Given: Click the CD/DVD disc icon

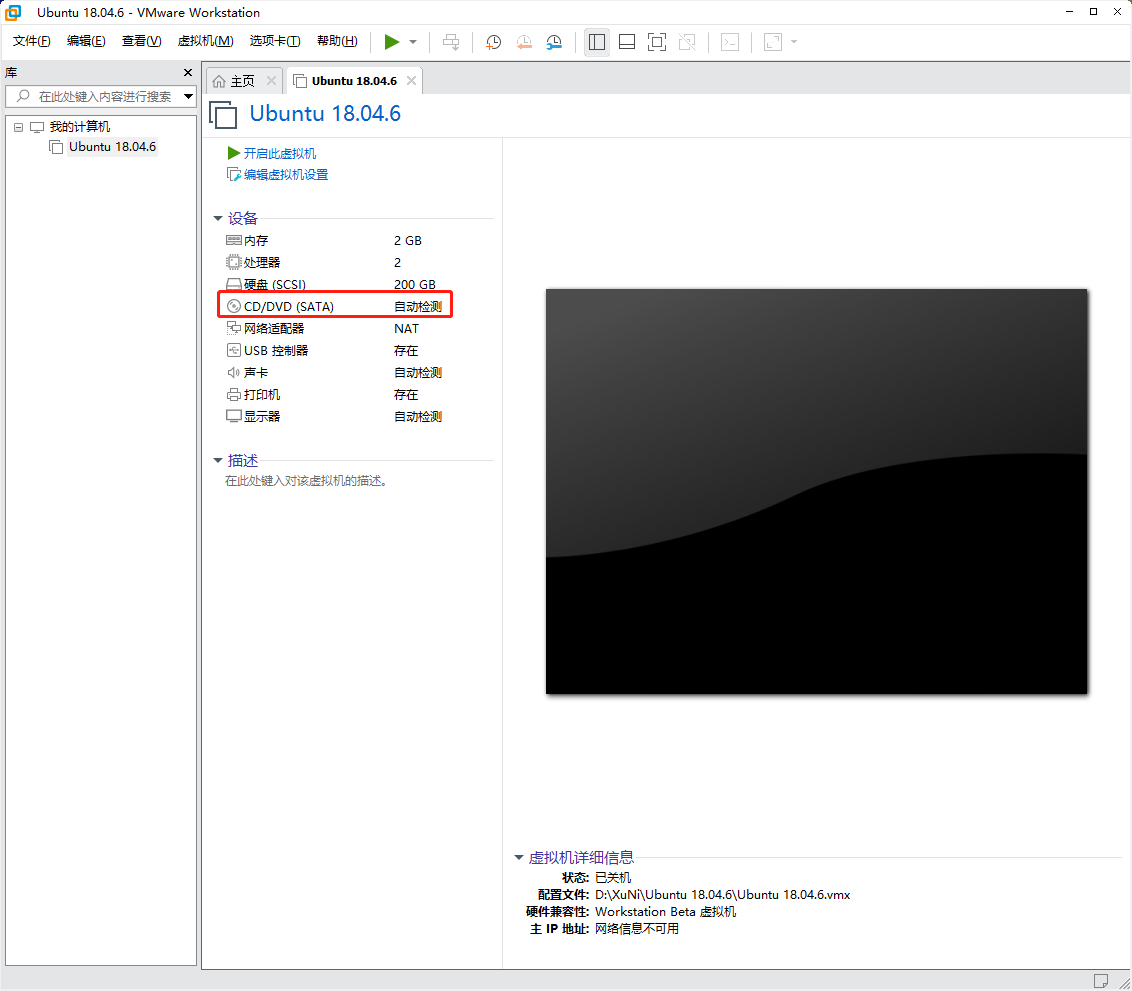Looking at the screenshot, I should [234, 306].
